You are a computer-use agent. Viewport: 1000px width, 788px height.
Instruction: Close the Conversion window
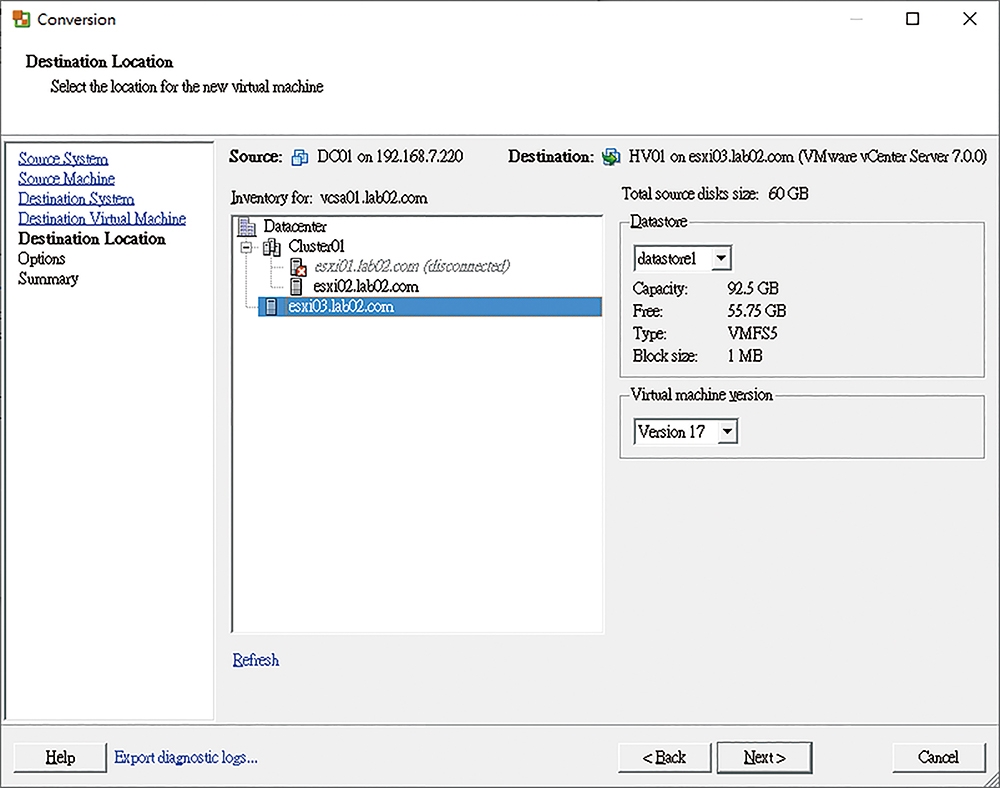pyautogui.click(x=969, y=19)
